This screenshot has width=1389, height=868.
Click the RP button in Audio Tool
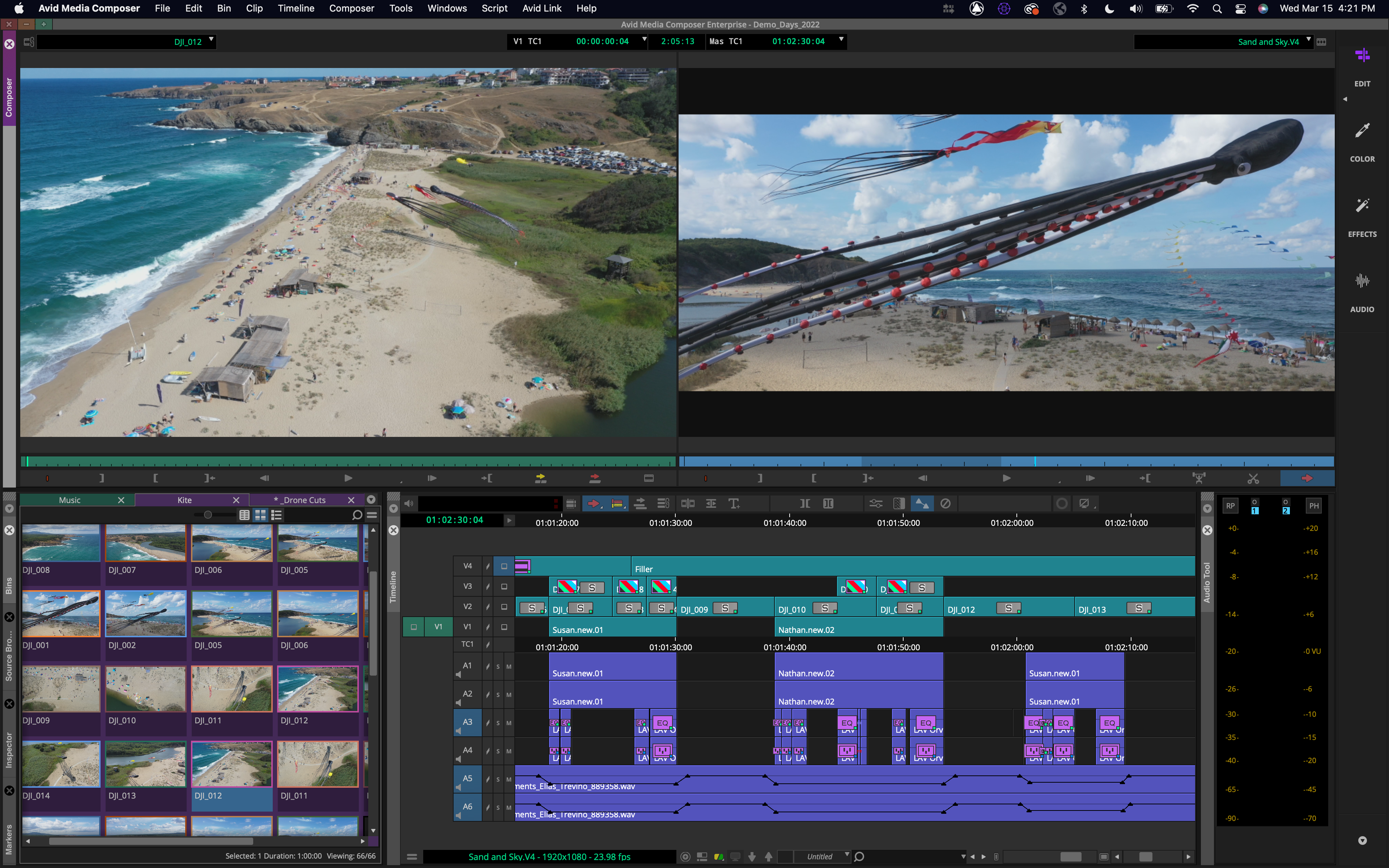(1230, 506)
